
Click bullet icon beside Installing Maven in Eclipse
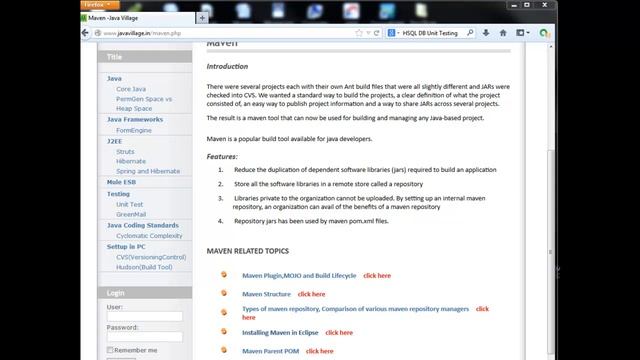point(224,331)
